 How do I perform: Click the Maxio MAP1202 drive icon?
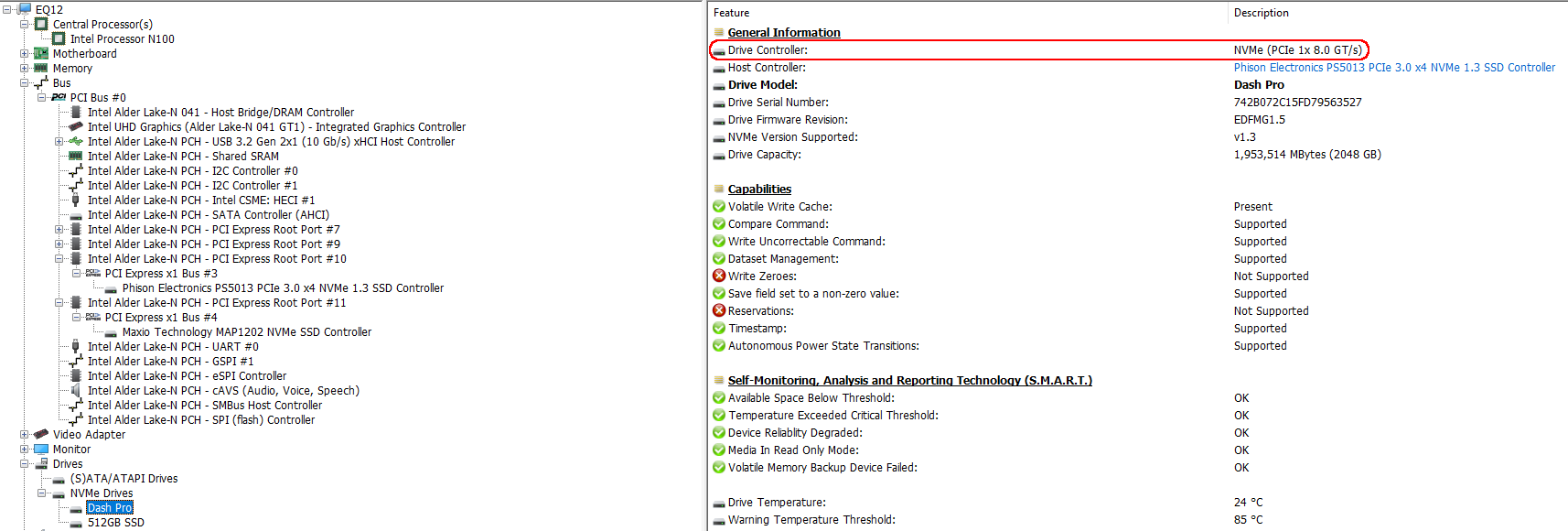click(111, 332)
